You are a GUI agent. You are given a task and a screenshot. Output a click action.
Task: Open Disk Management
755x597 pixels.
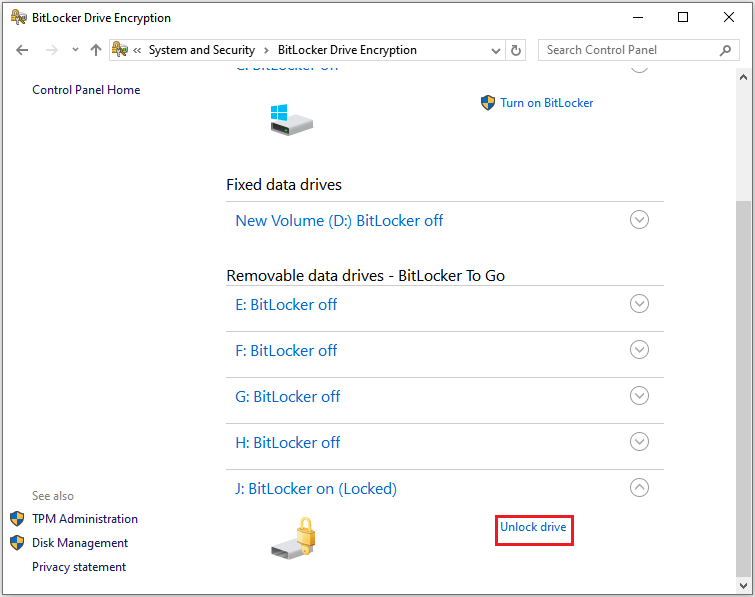[x=80, y=543]
